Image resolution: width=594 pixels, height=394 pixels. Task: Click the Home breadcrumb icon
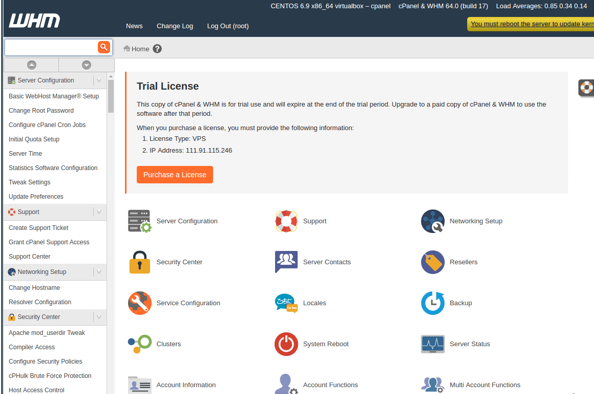(x=127, y=48)
